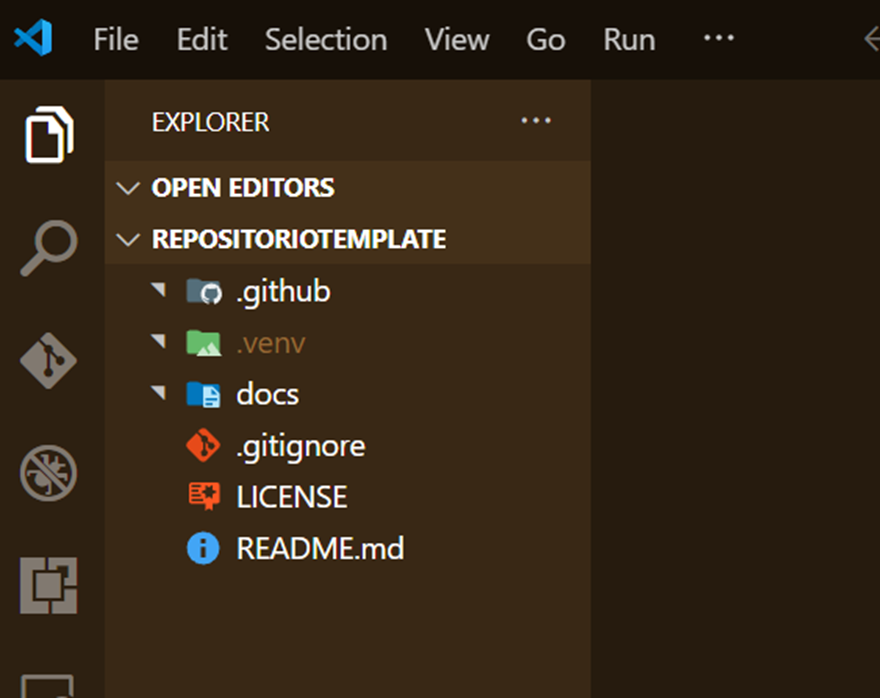Screen dimensions: 880x698
Task: Open the Selection menu
Action: [x=325, y=40]
